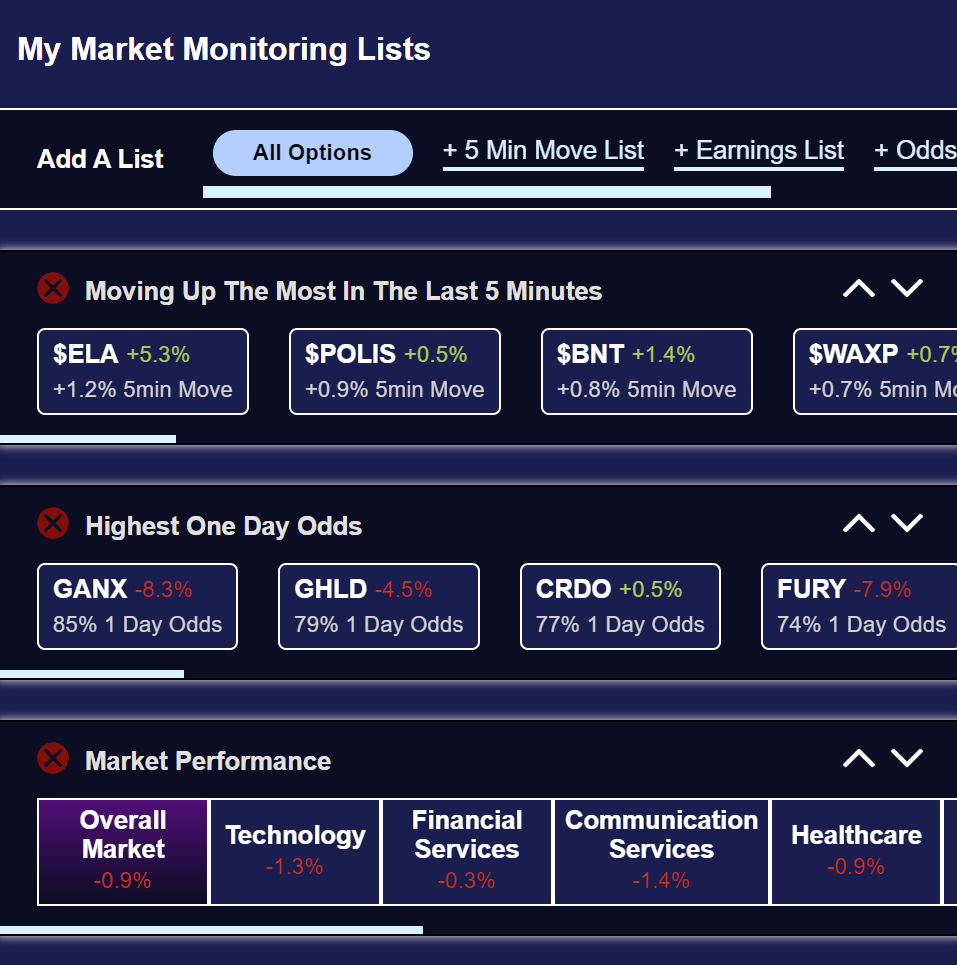Viewport: 957px width, 965px height.
Task: Move Highest One Day Odds list down
Action: tap(907, 523)
